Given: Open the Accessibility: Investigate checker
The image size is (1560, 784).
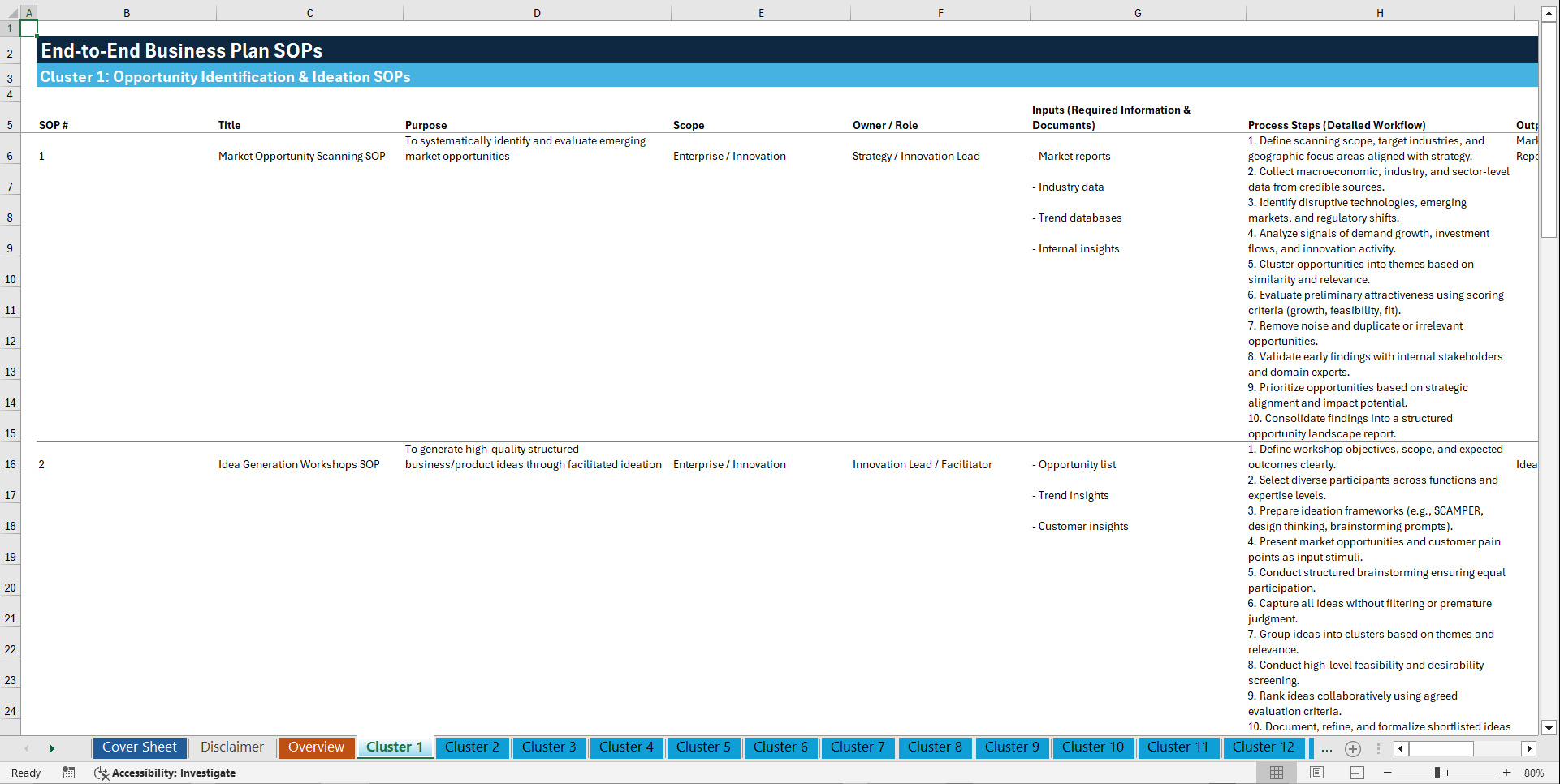Looking at the screenshot, I should pyautogui.click(x=165, y=773).
